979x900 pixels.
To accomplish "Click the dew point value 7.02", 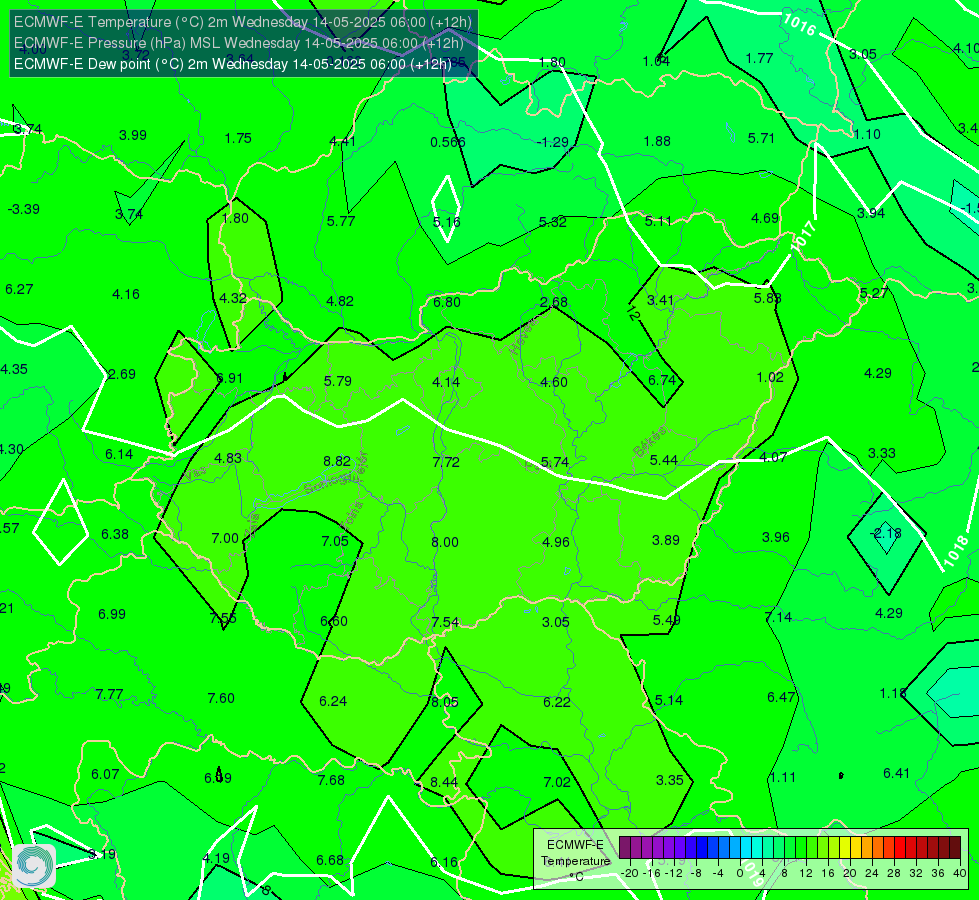I will 557,782.
